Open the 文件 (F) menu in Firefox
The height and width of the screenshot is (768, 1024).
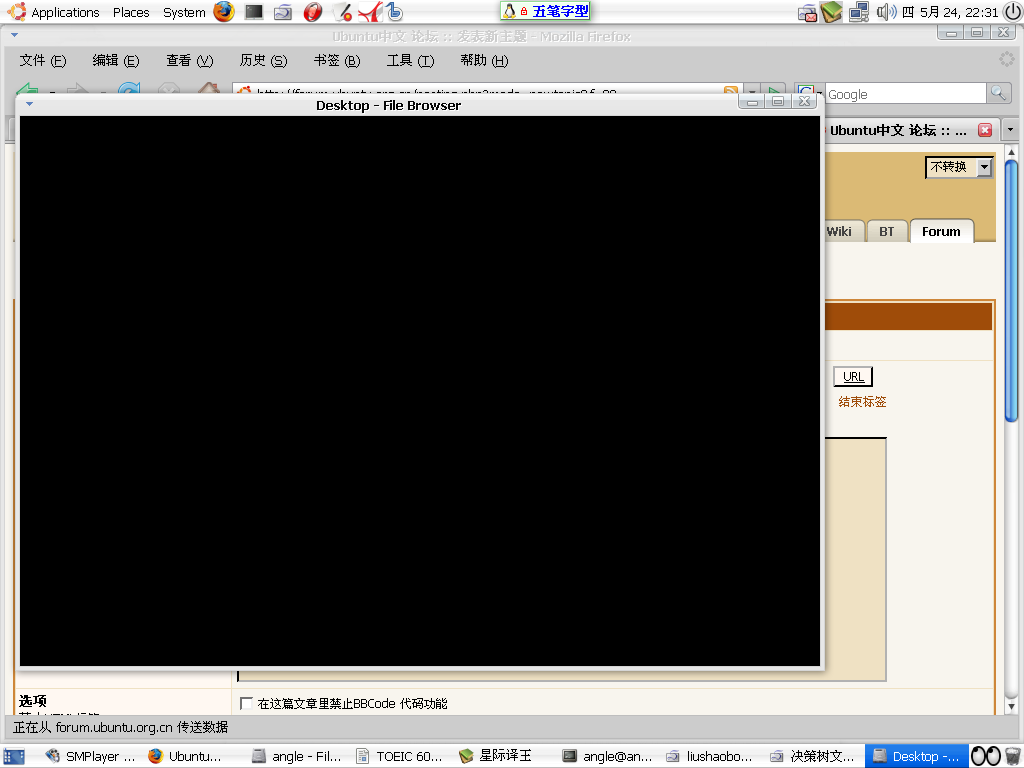point(42,61)
